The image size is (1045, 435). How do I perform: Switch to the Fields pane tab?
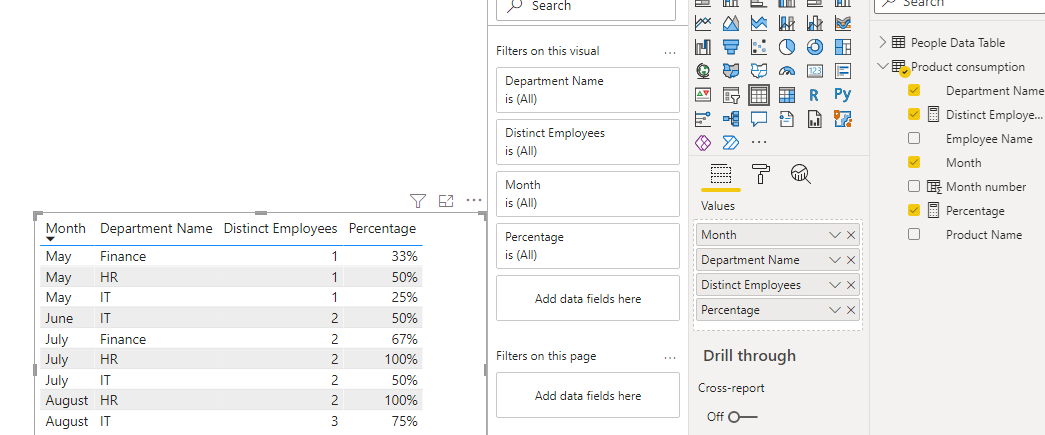(x=721, y=174)
